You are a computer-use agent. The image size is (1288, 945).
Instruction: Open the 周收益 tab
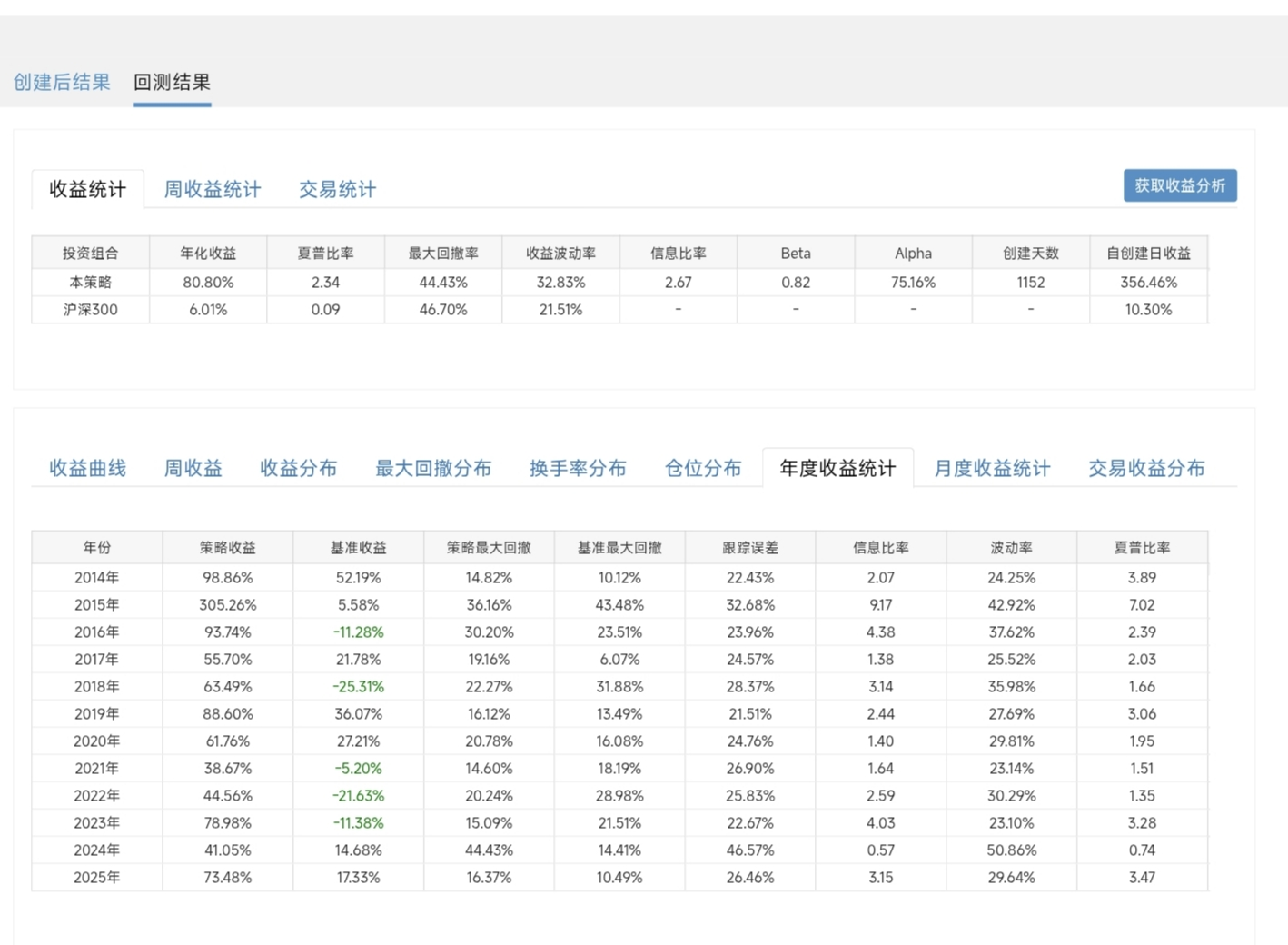[193, 468]
